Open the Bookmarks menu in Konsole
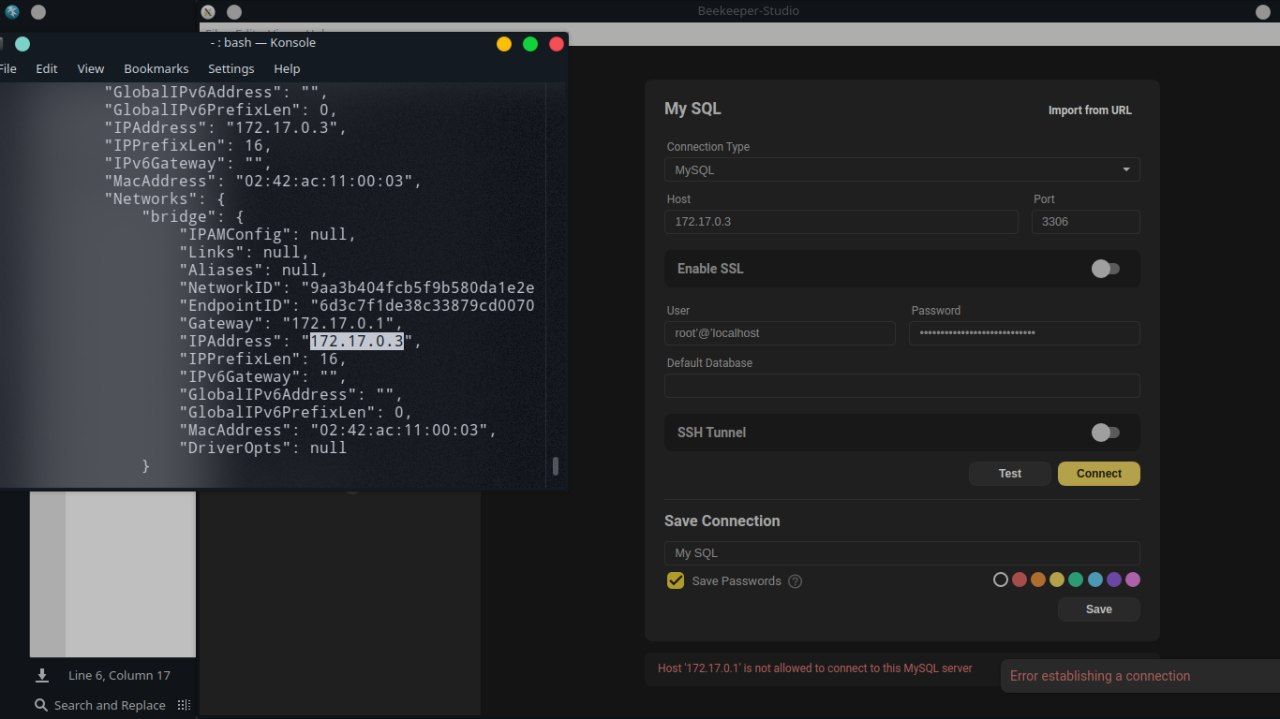 point(156,69)
